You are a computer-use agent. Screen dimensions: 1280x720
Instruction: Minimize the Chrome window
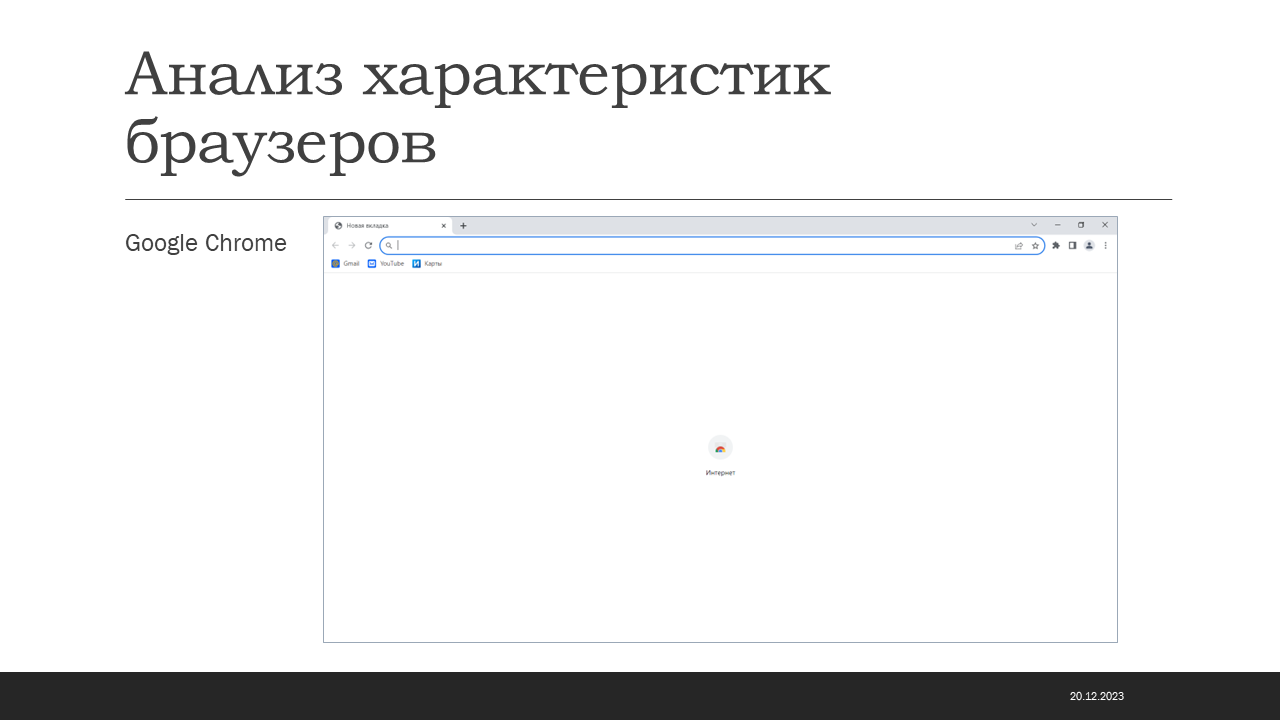[1057, 225]
